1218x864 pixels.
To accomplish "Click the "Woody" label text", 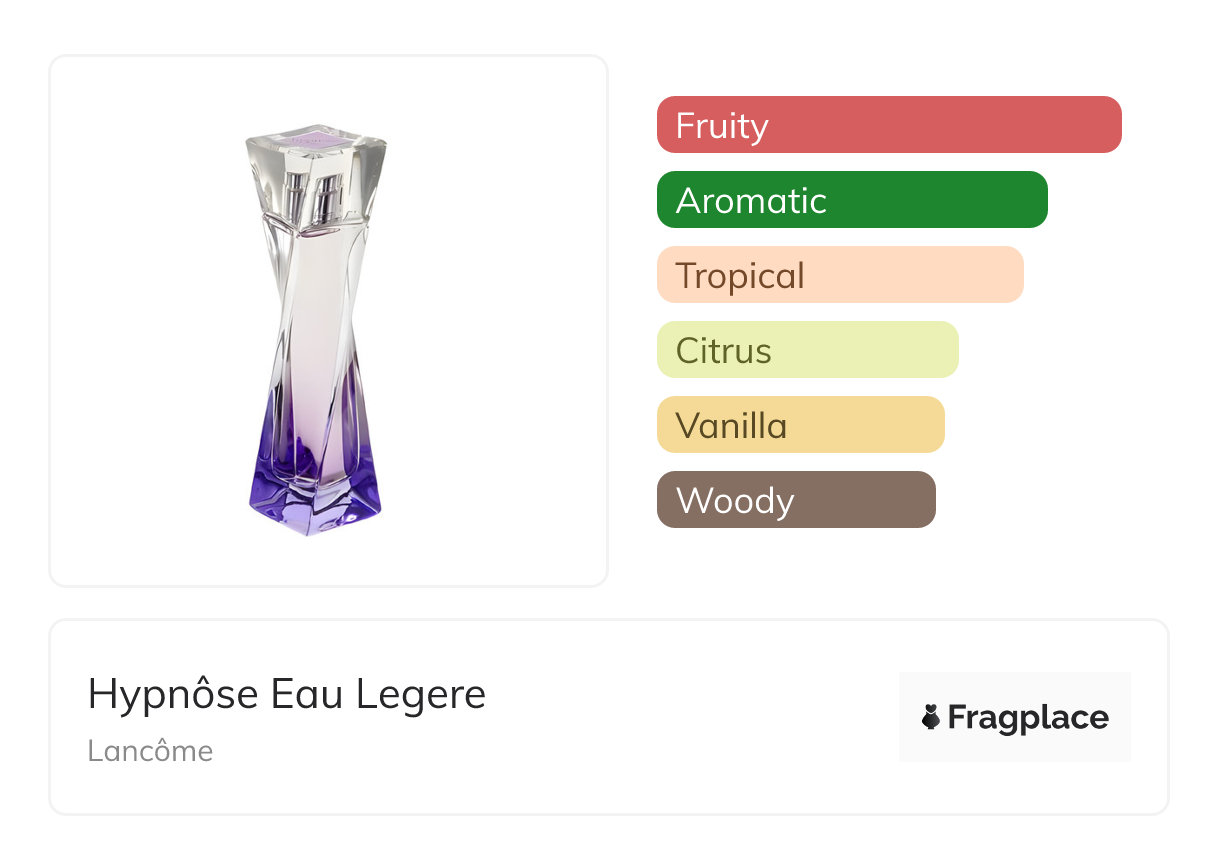I will click(735, 501).
